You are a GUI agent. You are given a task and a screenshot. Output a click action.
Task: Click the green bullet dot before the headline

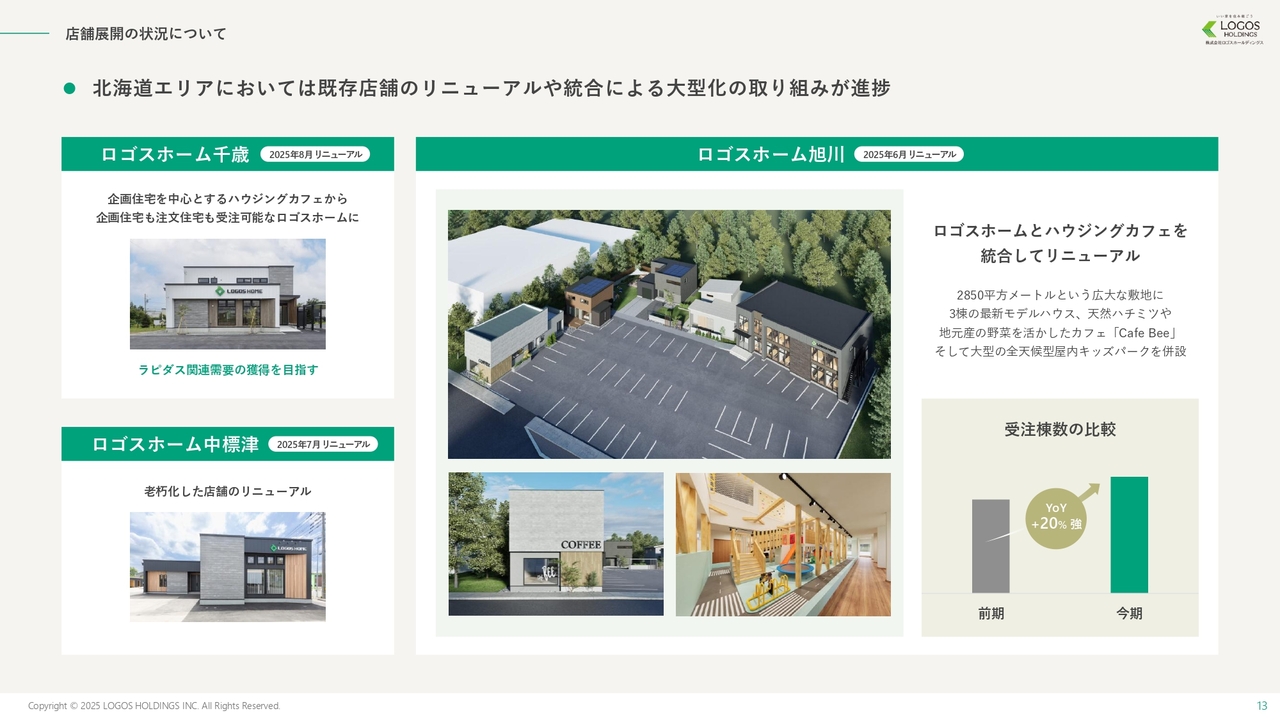(69, 89)
